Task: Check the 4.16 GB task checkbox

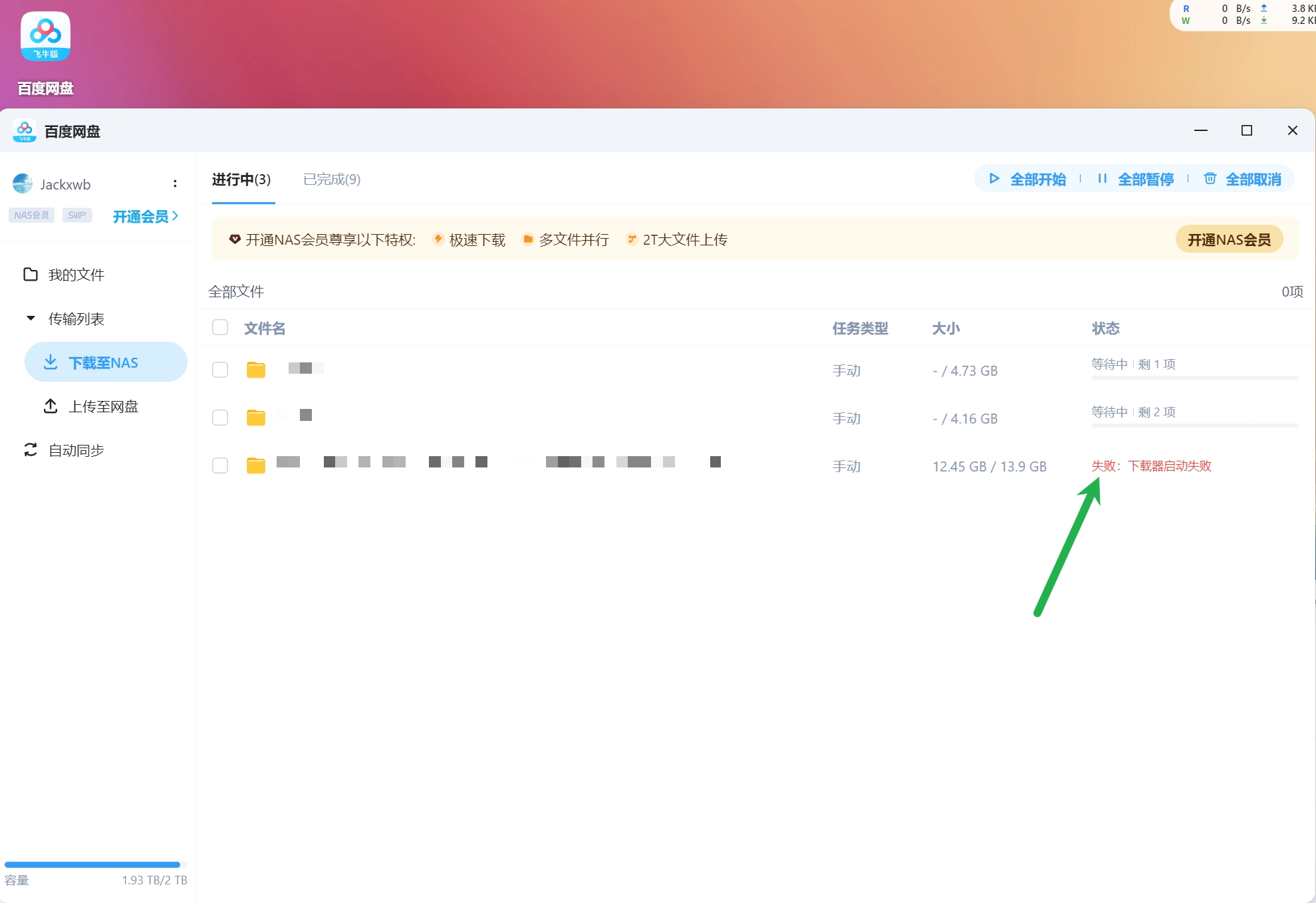Action: coord(220,418)
